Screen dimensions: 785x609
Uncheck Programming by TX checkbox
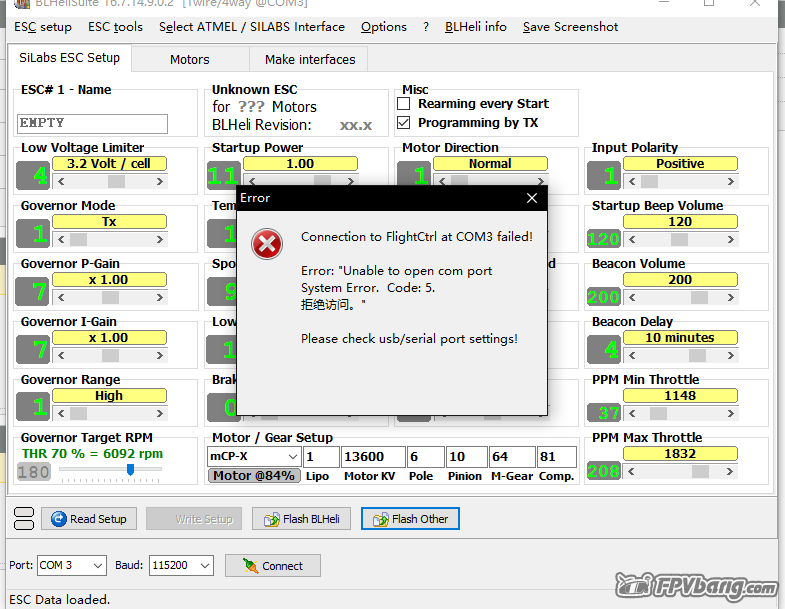[x=404, y=123]
